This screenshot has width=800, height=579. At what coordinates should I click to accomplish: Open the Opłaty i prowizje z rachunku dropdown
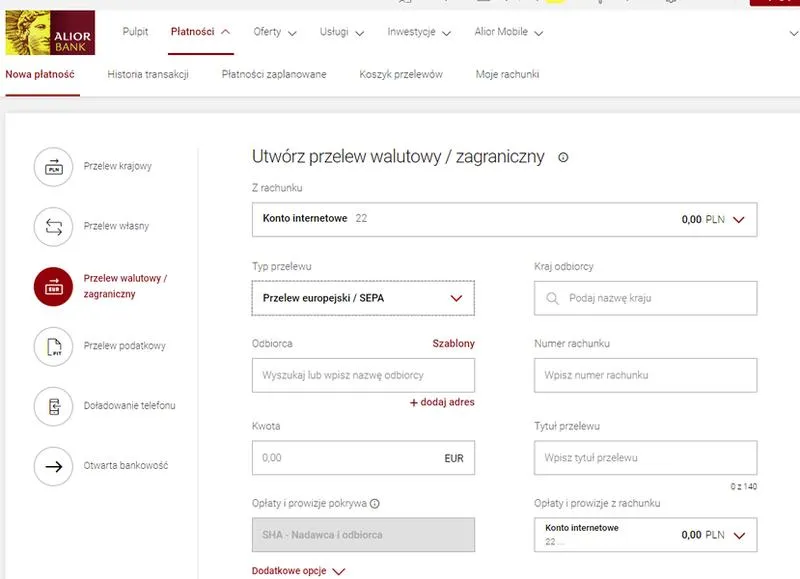(740, 535)
